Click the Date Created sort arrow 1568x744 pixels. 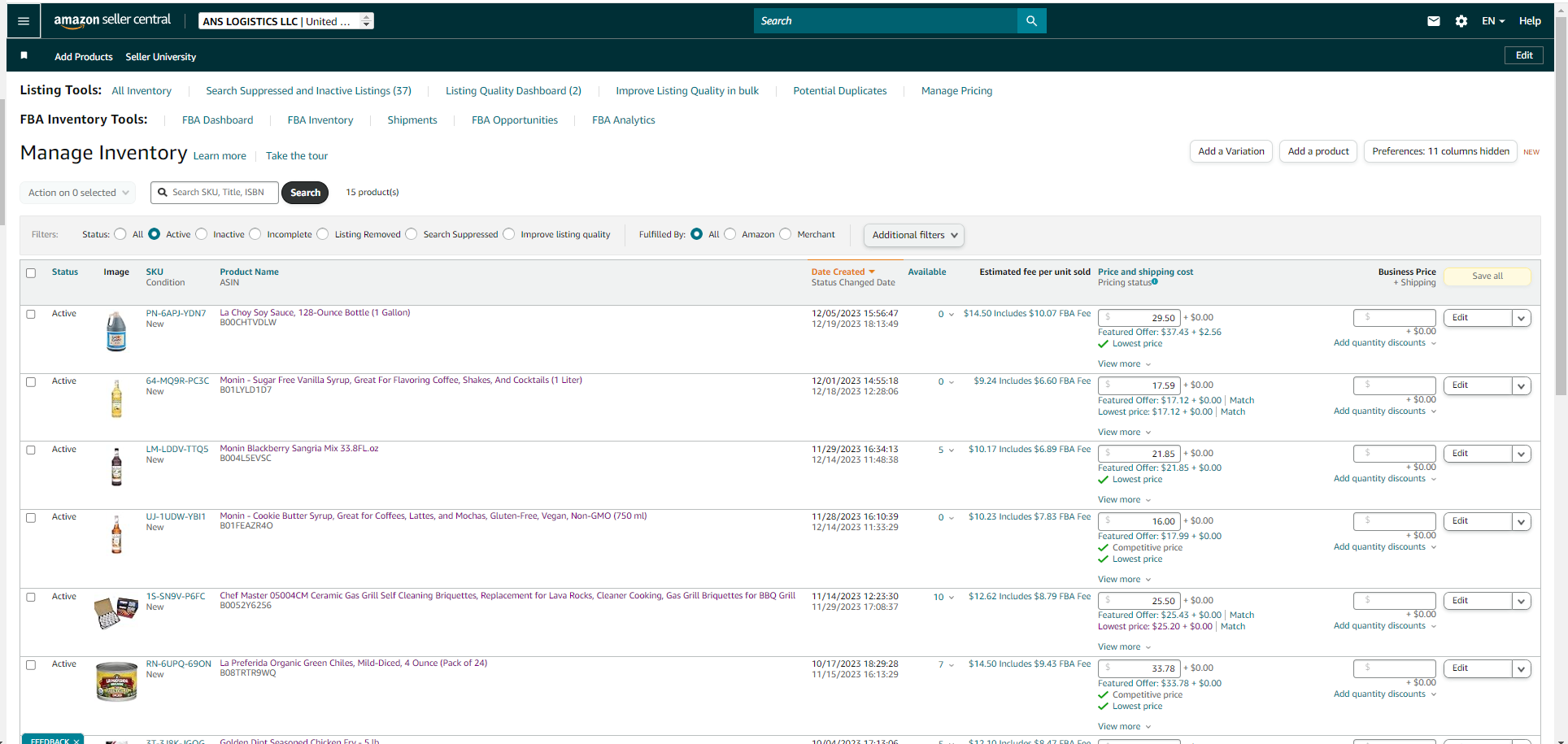pos(872,272)
